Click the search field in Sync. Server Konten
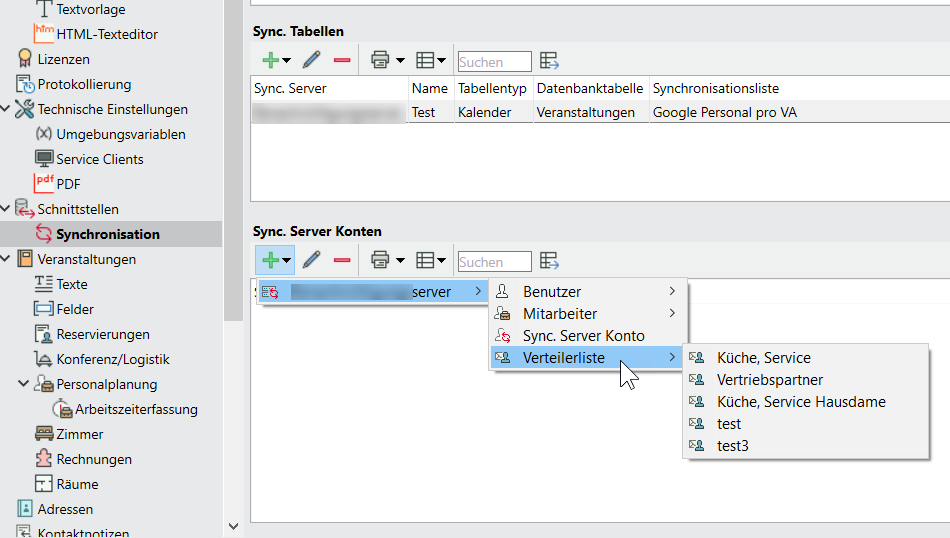Image resolution: width=950 pixels, height=538 pixels. [x=494, y=262]
